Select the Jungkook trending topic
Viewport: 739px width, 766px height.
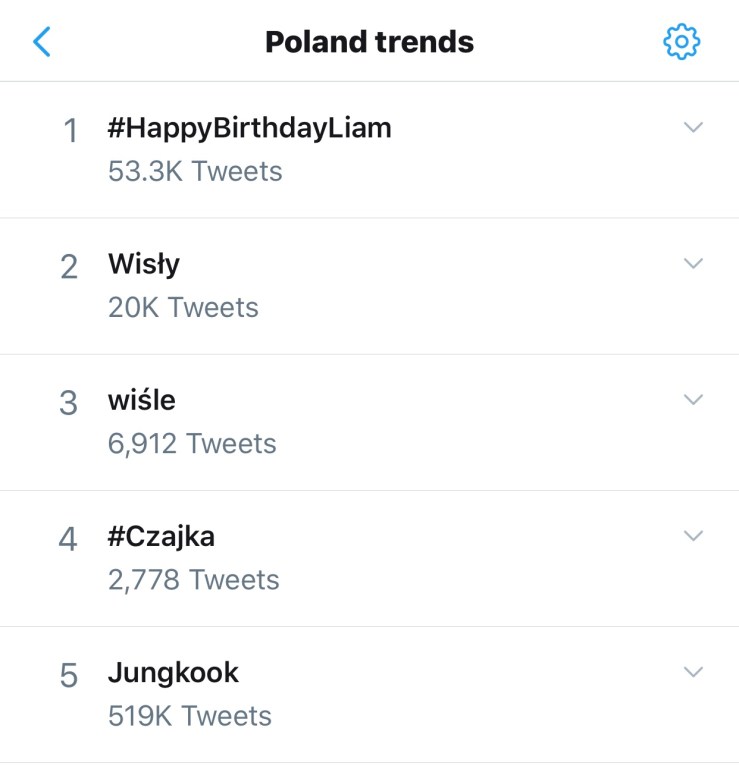tap(173, 672)
